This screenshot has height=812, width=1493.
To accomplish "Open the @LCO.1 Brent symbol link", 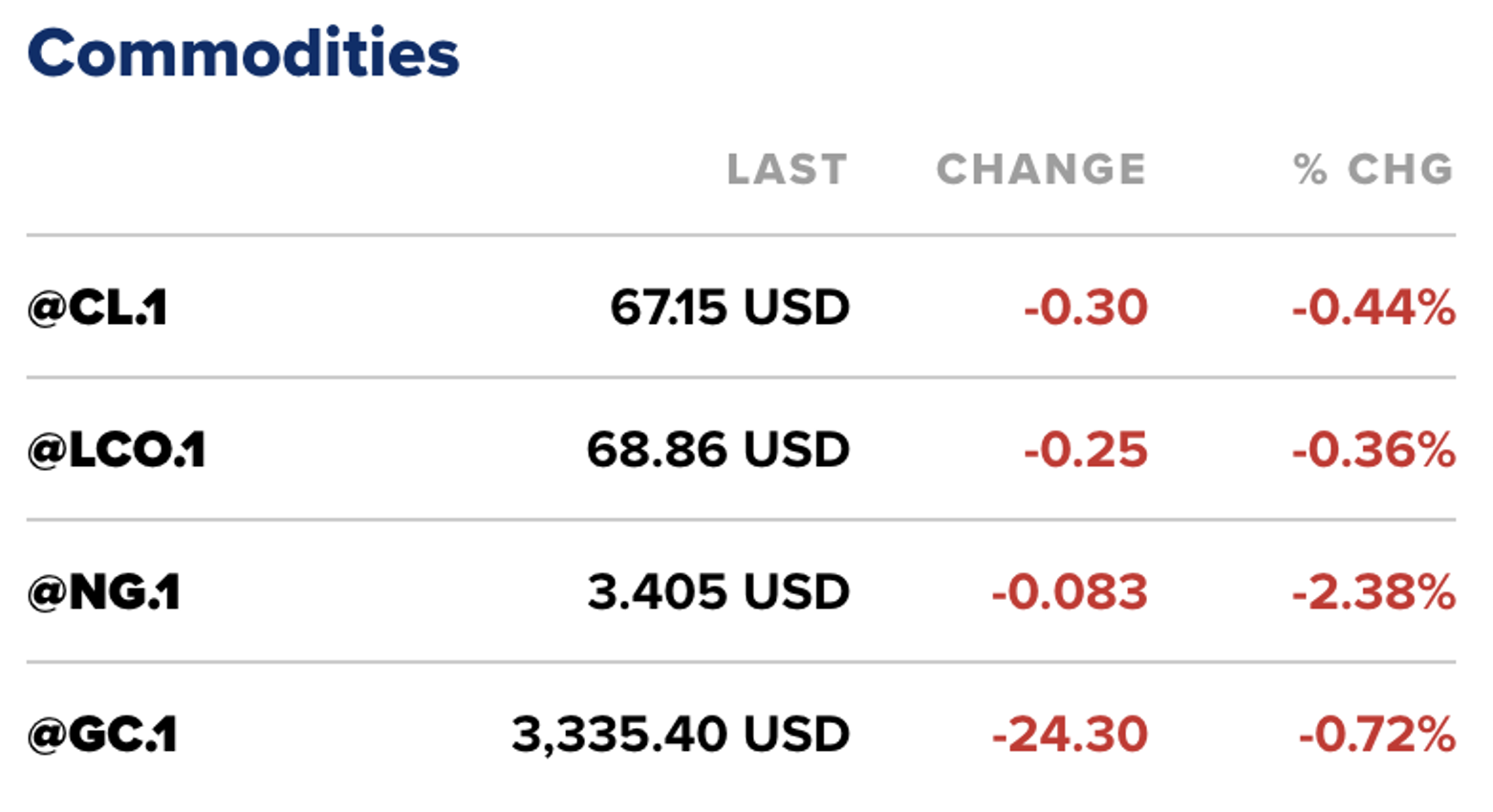I will pos(117,450).
